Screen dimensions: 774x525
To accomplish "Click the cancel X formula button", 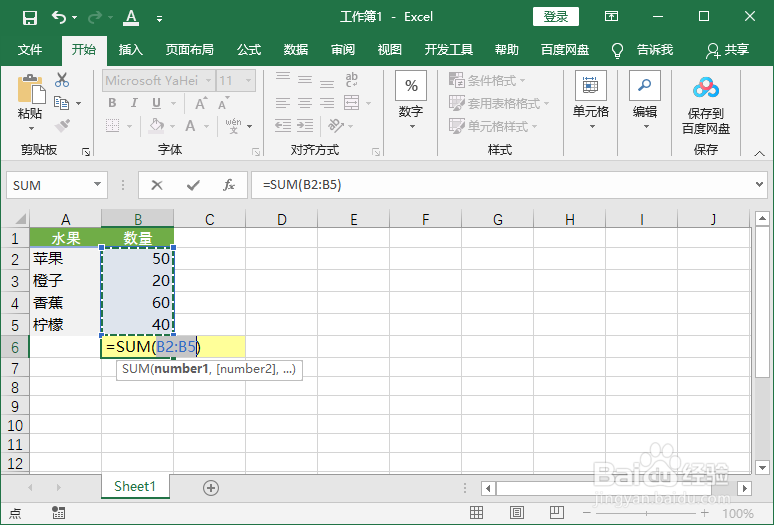I will click(157, 185).
